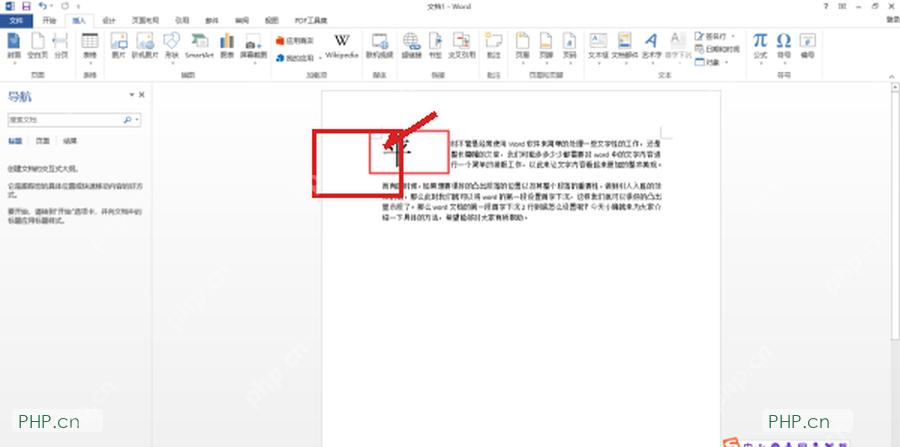Insert a chart (图表)
900x447 pixels.
click(227, 46)
